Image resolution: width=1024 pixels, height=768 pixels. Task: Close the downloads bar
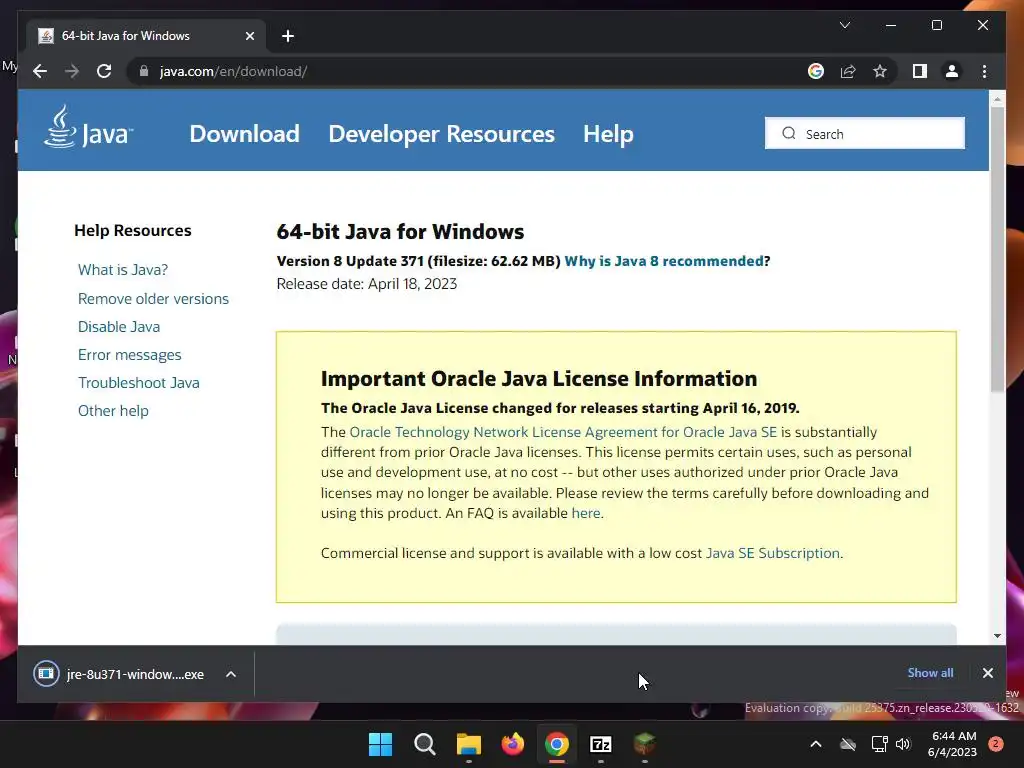click(x=987, y=673)
